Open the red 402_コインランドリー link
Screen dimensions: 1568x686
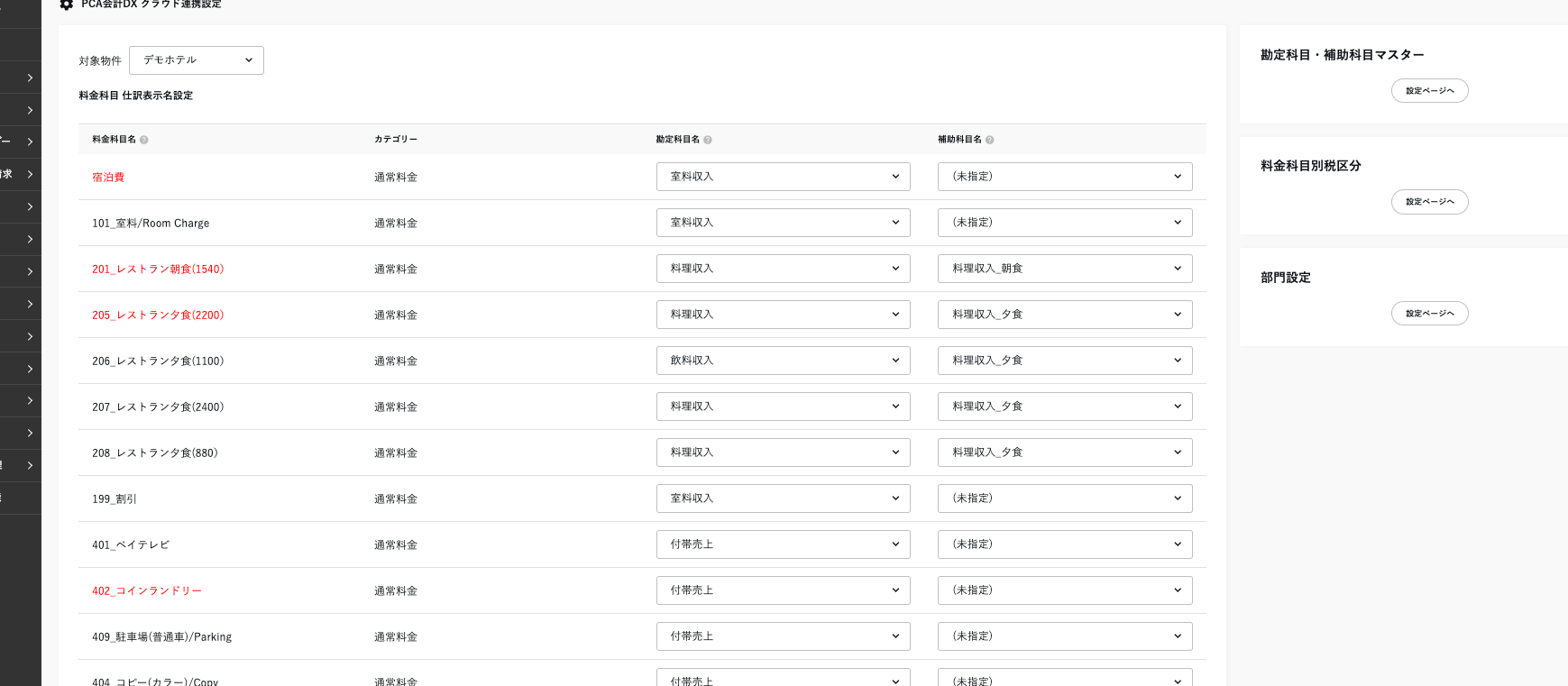click(x=147, y=591)
